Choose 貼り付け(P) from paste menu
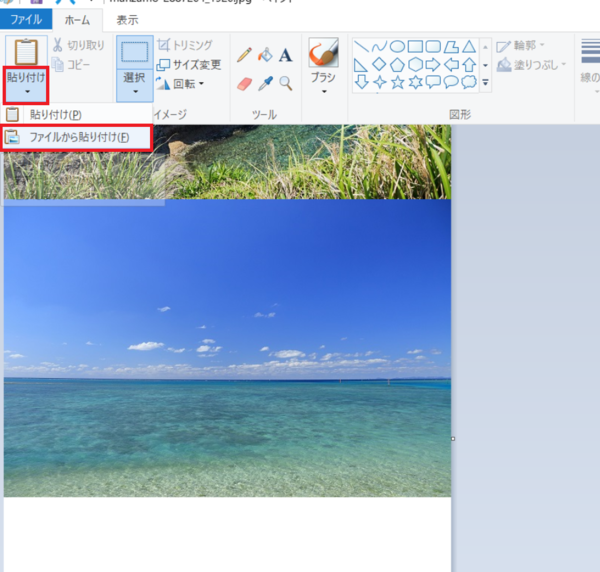The width and height of the screenshot is (600, 572). [77, 114]
